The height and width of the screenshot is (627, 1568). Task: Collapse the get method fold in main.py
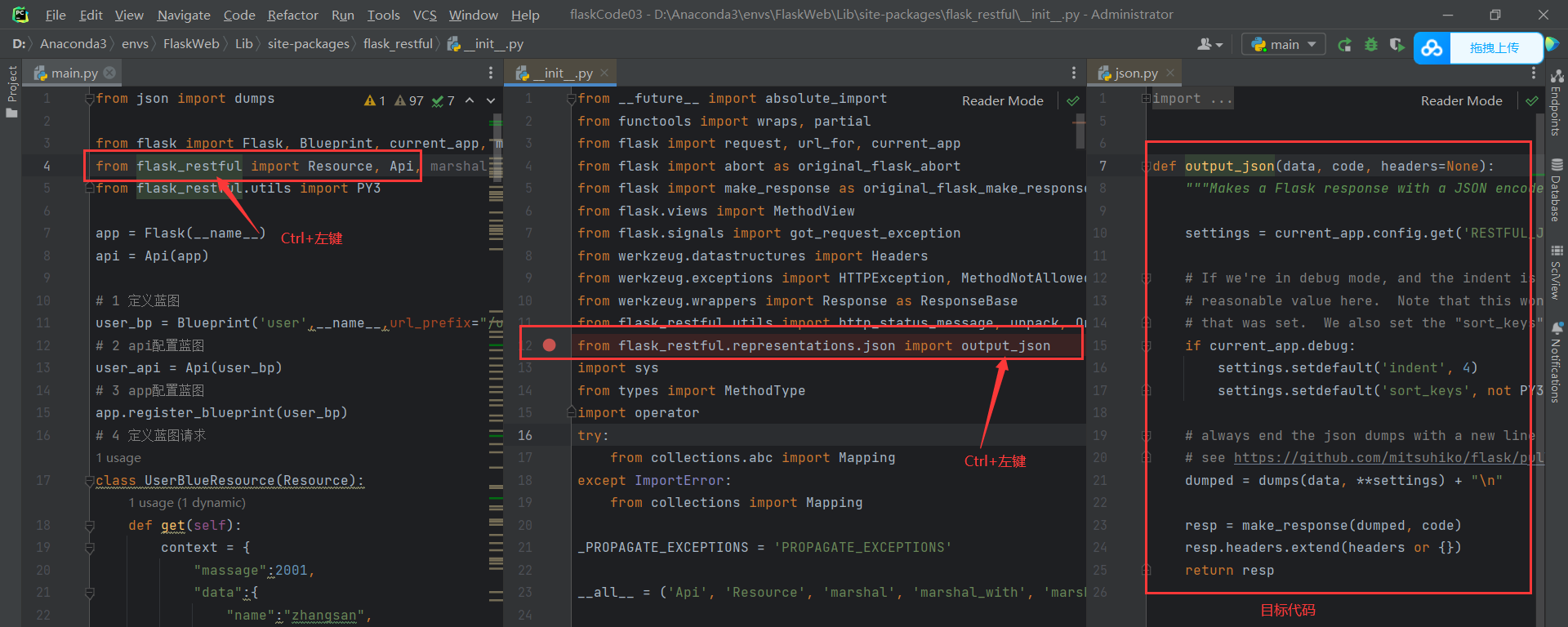click(x=90, y=526)
